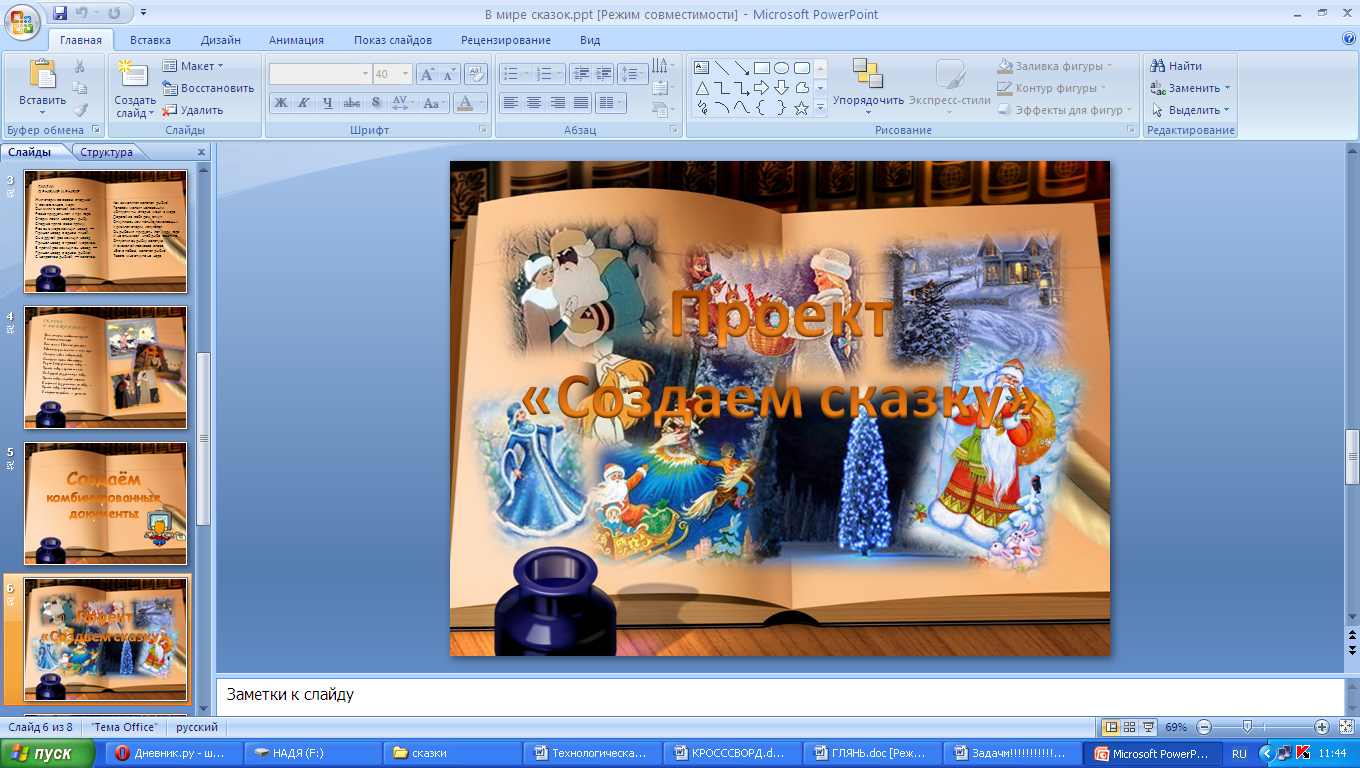This screenshot has height=768, width=1360.
Task: Open the Показ слайдов ribbon tab
Action: click(393, 40)
